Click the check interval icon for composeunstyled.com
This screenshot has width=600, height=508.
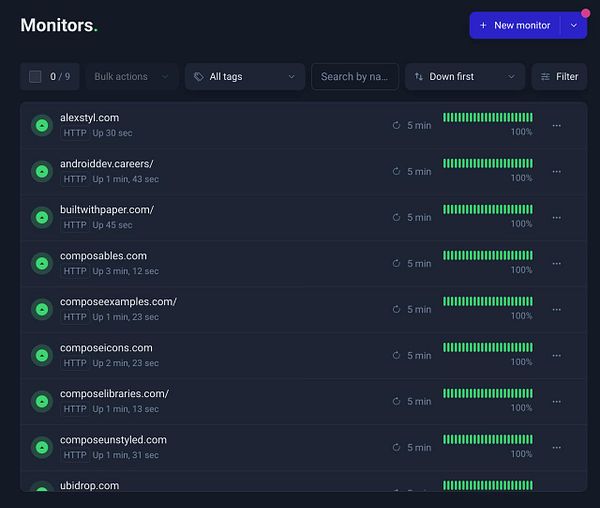[x=396, y=447]
